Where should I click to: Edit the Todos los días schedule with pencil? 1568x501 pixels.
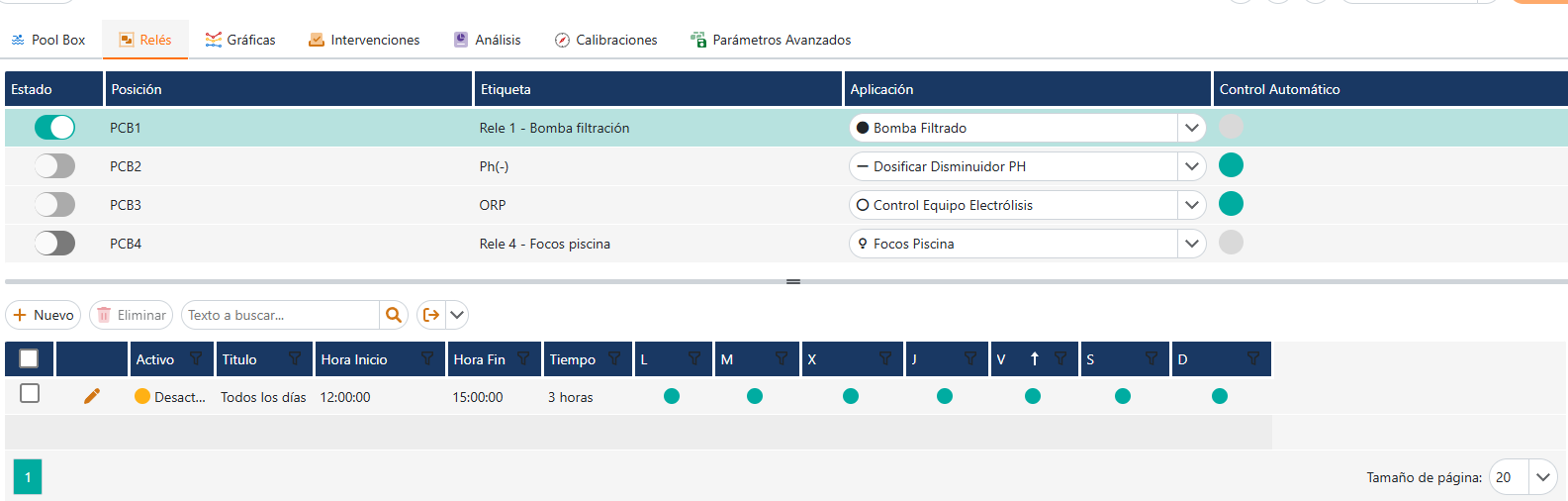tap(92, 396)
